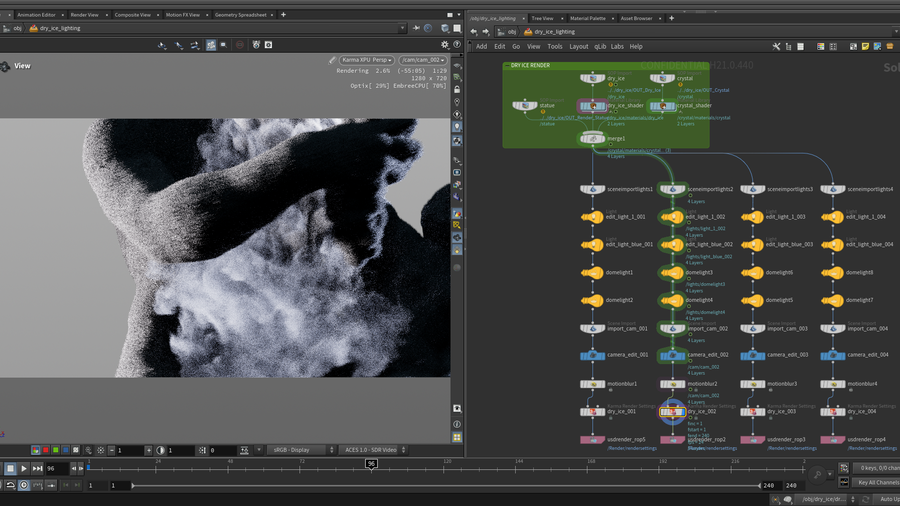
Task: Open the /cam/cam_002 camera dropdown
Action: click(x=422, y=60)
